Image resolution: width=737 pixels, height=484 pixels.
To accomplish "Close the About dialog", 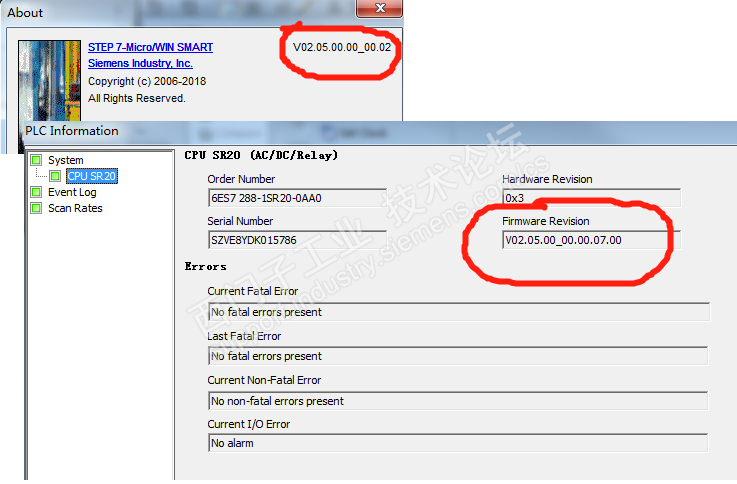I will pyautogui.click(x=379, y=8).
